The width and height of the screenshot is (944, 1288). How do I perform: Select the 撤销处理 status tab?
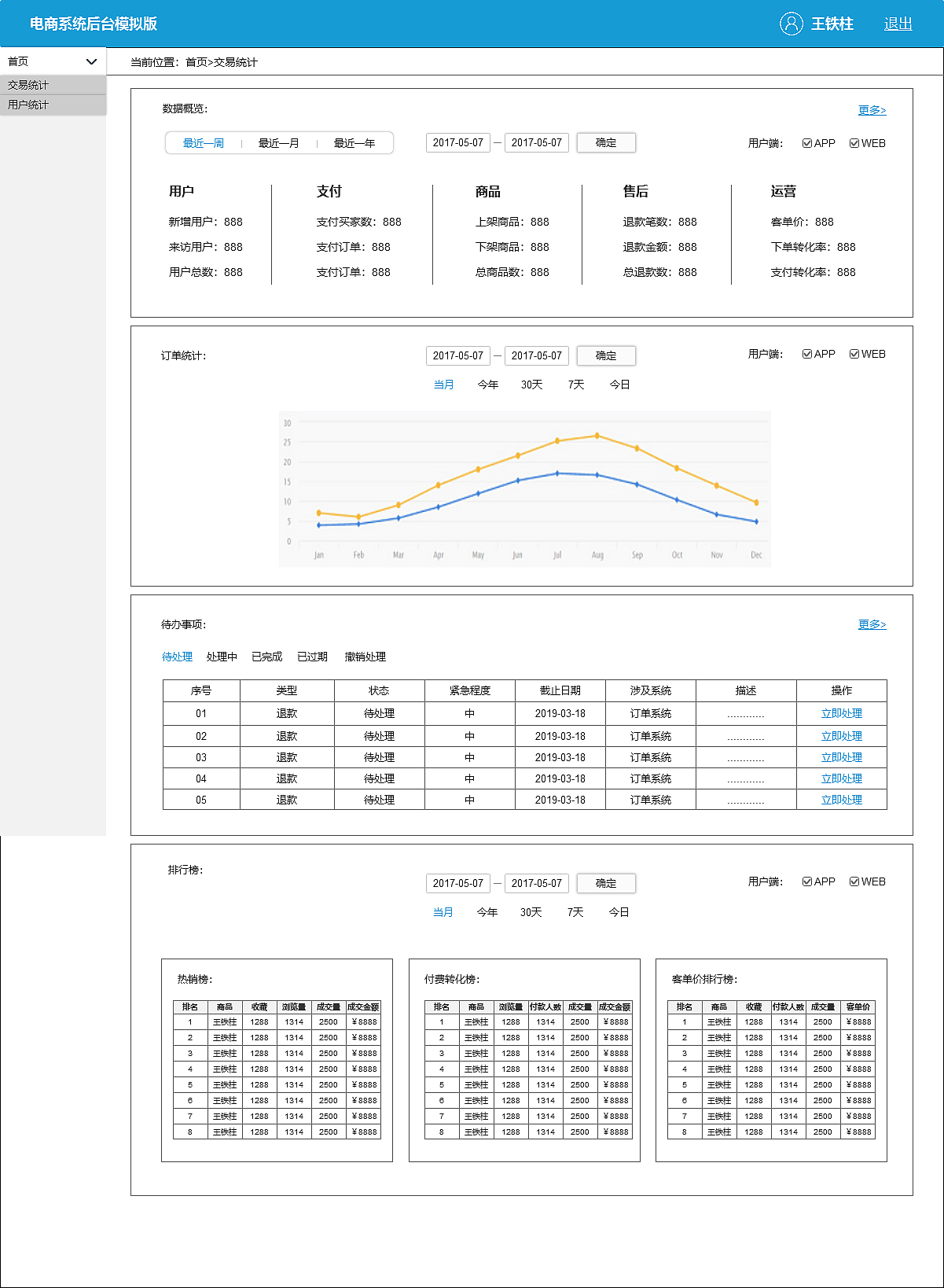tap(365, 657)
